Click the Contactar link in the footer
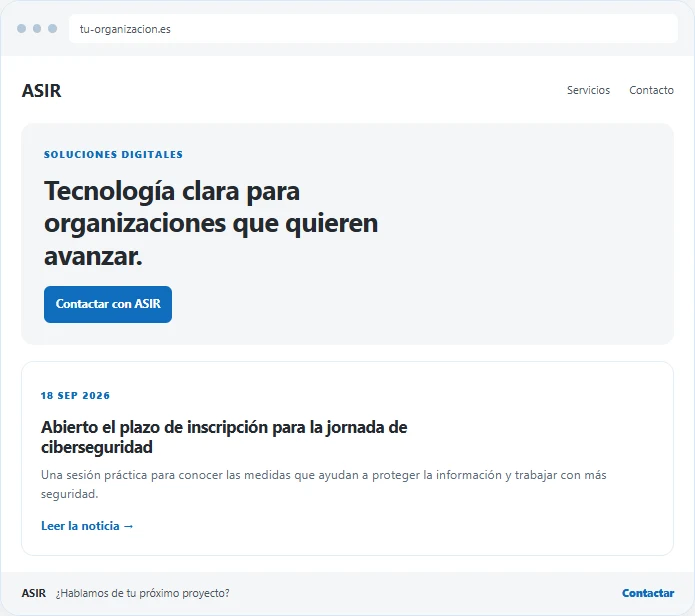This screenshot has height=616, width=695. [x=648, y=593]
